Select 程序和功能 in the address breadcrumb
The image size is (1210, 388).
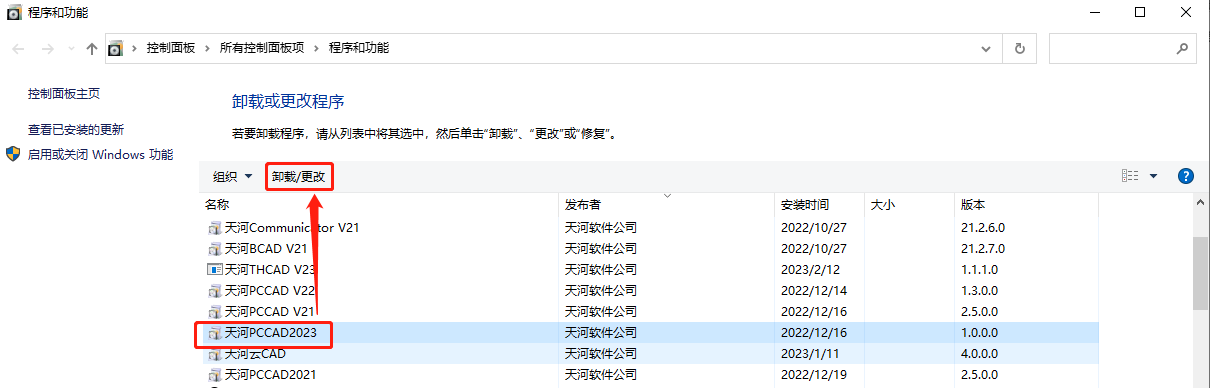359,48
